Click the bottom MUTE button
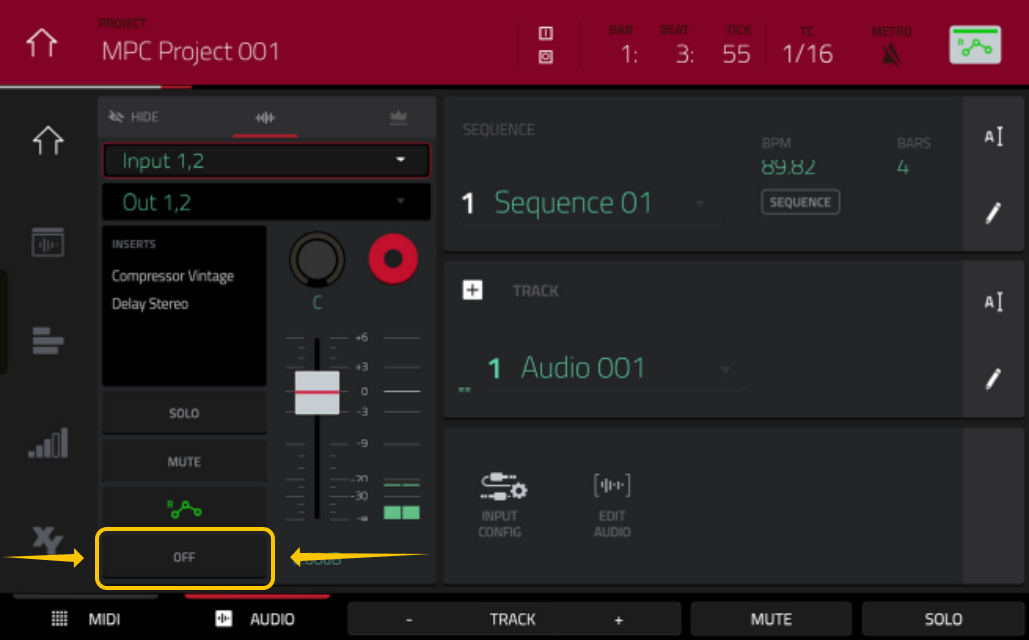Viewport: 1029px width, 640px height. (x=771, y=620)
